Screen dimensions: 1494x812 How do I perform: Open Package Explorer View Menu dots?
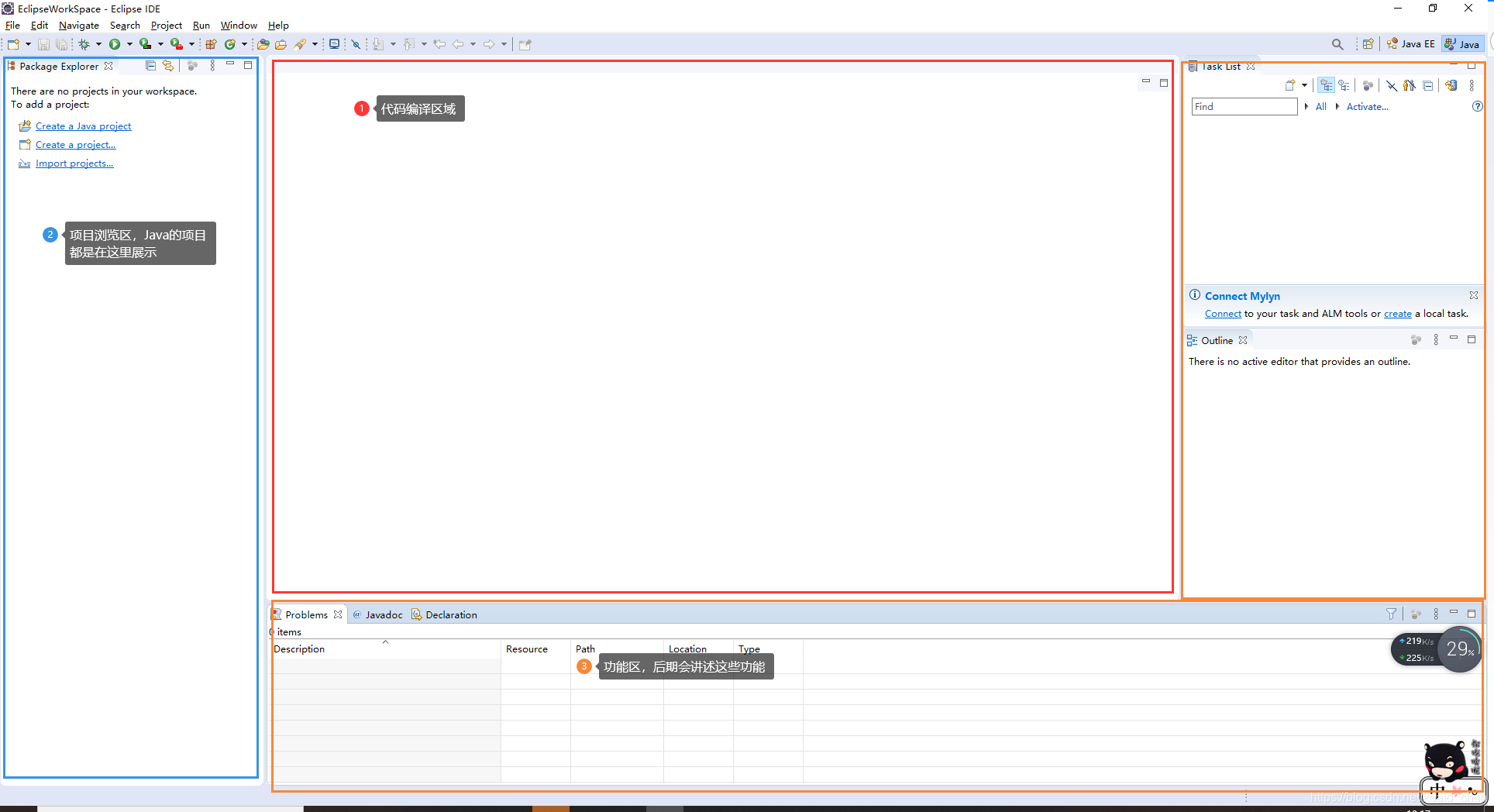point(212,66)
